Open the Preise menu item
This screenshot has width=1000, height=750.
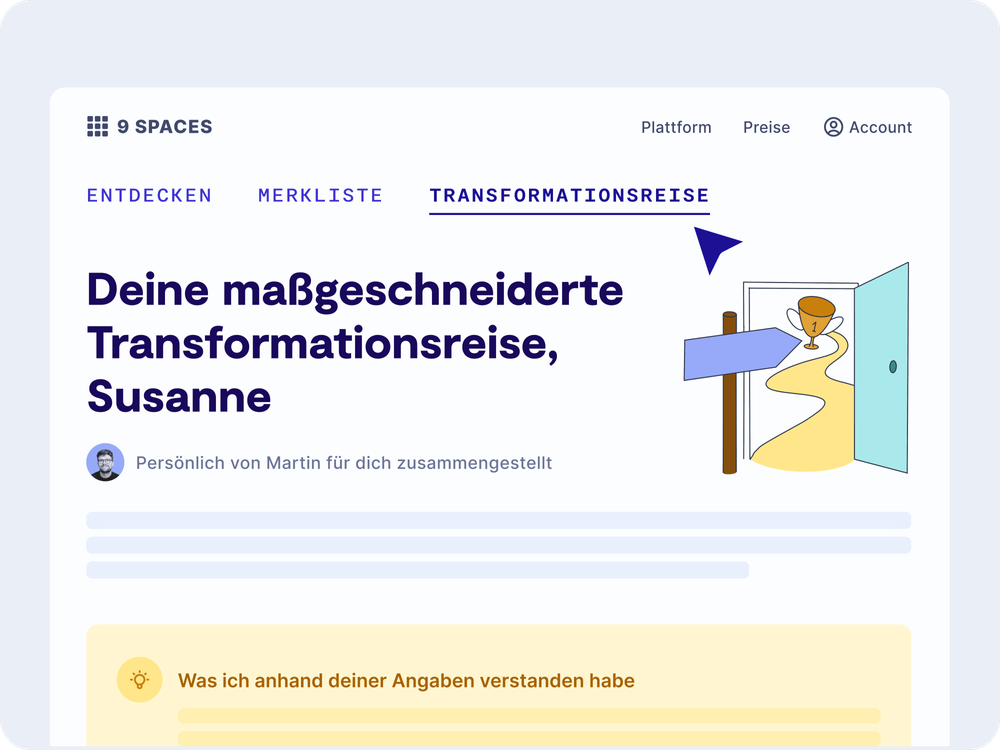[x=766, y=127]
